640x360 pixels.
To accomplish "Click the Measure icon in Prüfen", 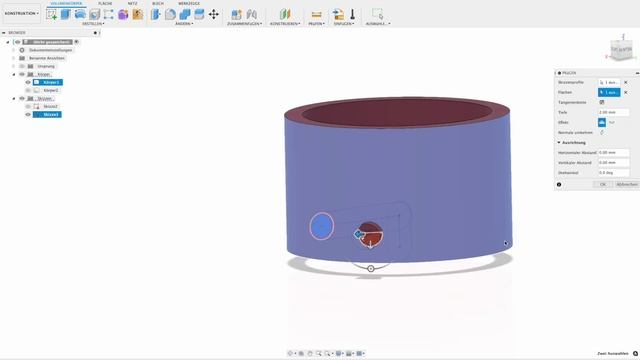I will 316,14.
